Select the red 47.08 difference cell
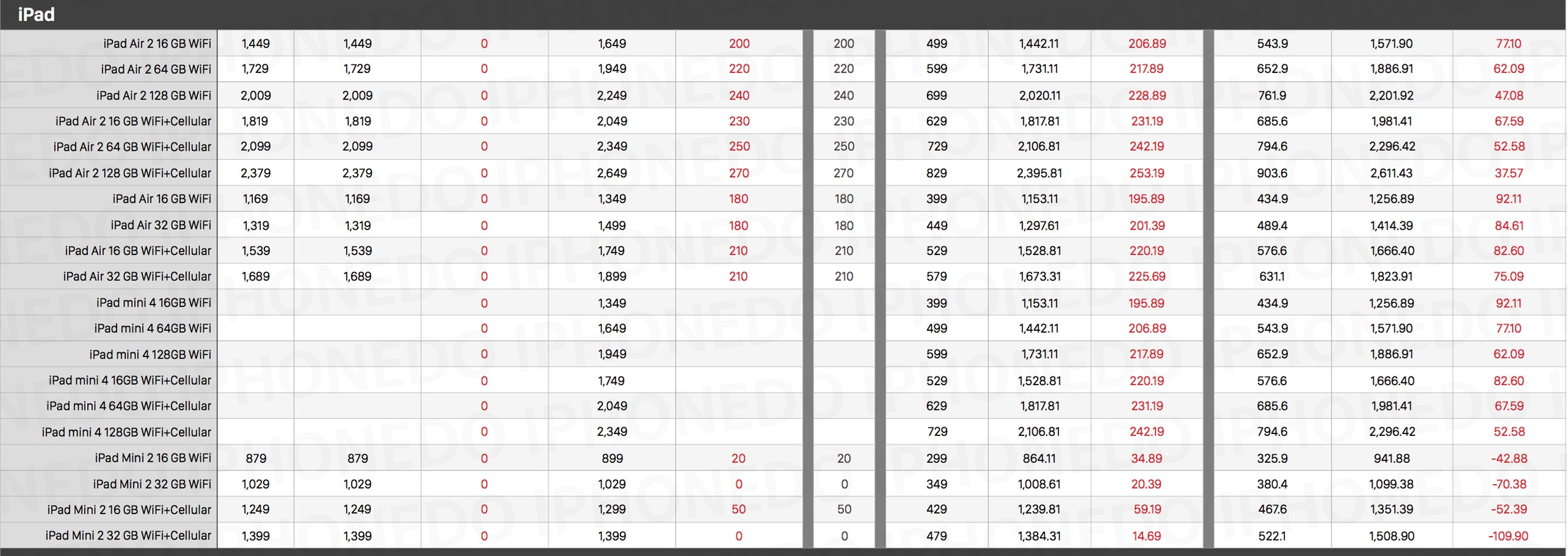Viewport: 1568px width, 556px height. [1509, 95]
